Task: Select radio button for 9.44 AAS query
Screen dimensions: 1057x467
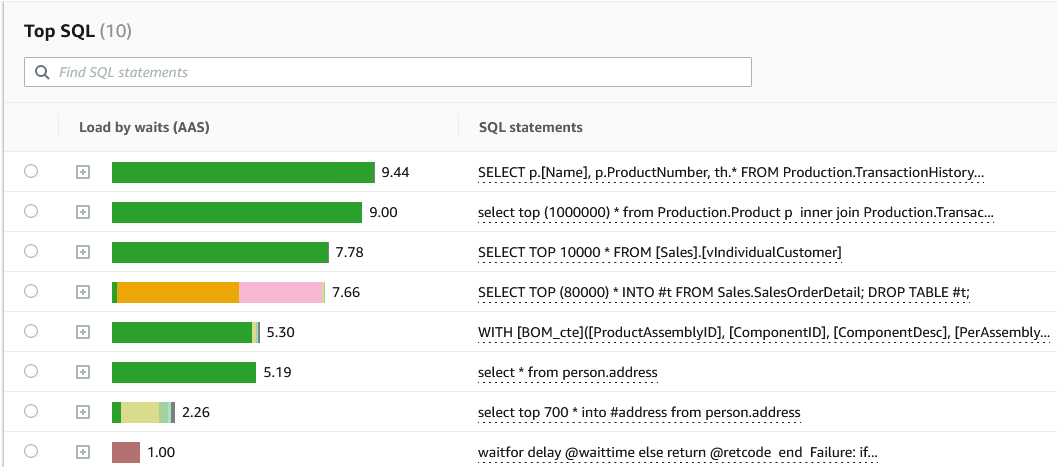Action: point(31,172)
